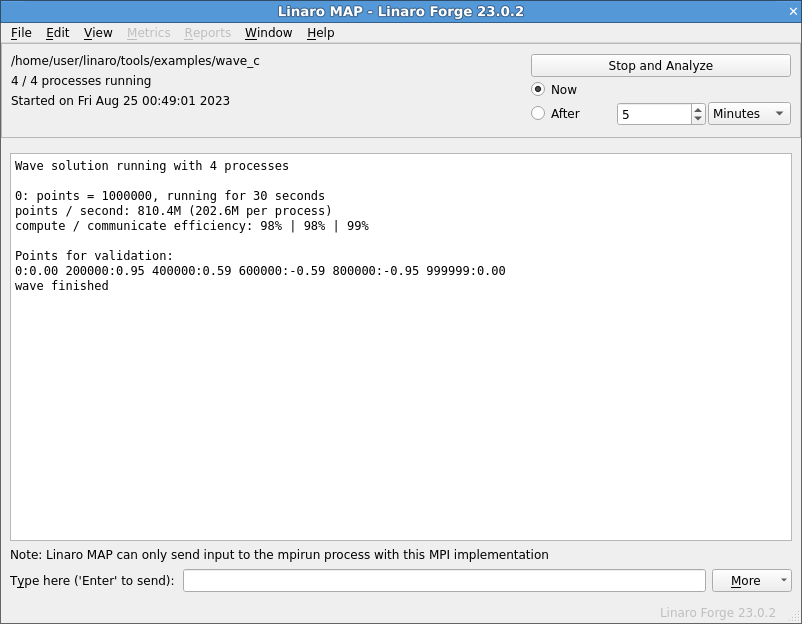
Task: Click the disabled Metrics menu
Action: click(148, 33)
